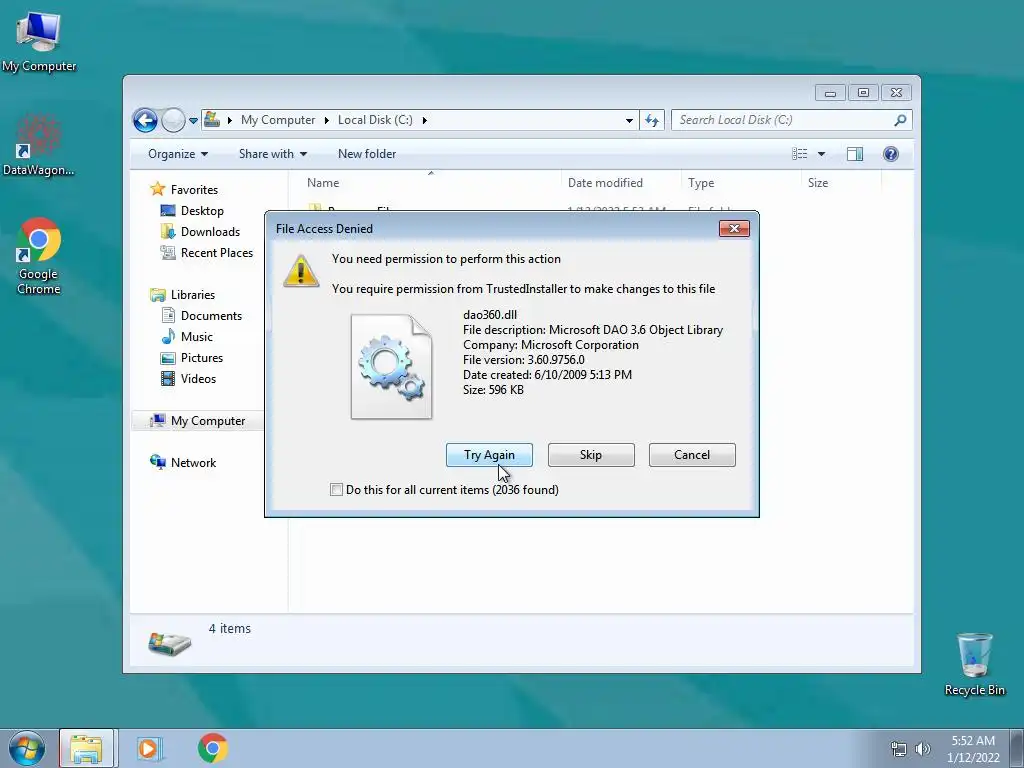Sort by Name column header
This screenshot has height=768, width=1024.
click(x=431, y=183)
